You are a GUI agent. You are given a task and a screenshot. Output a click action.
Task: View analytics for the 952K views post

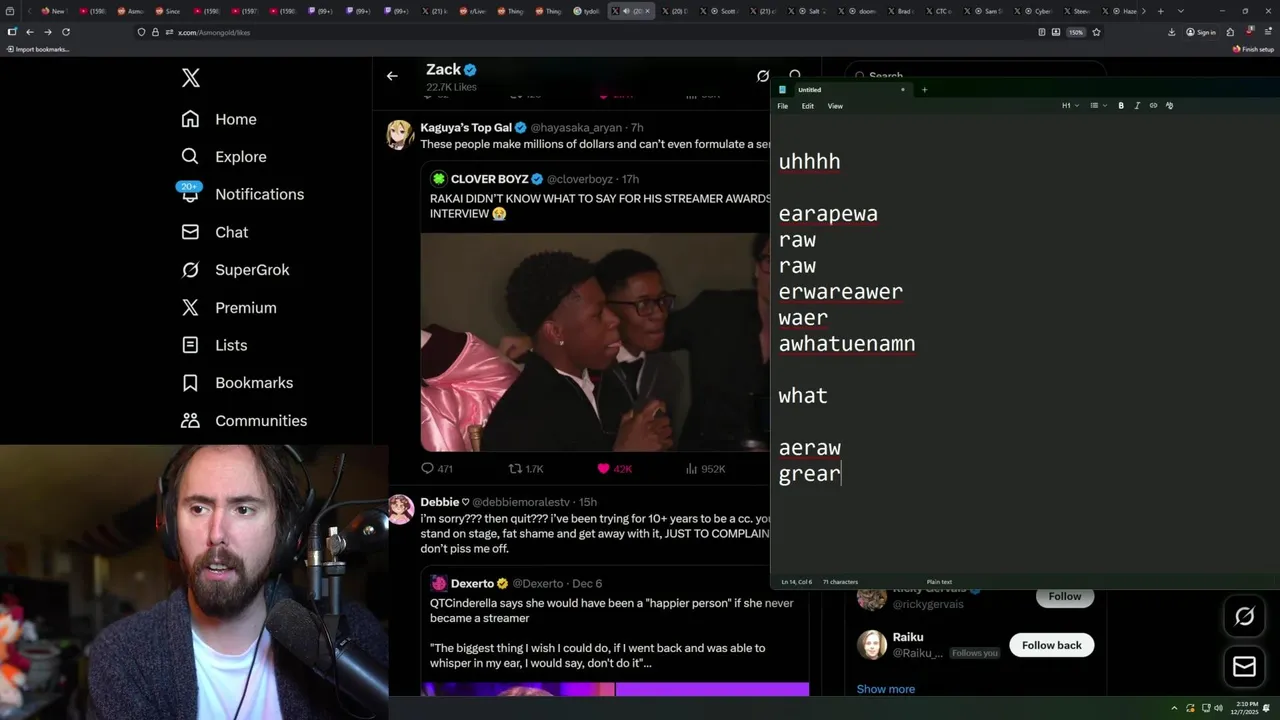pyautogui.click(x=705, y=468)
